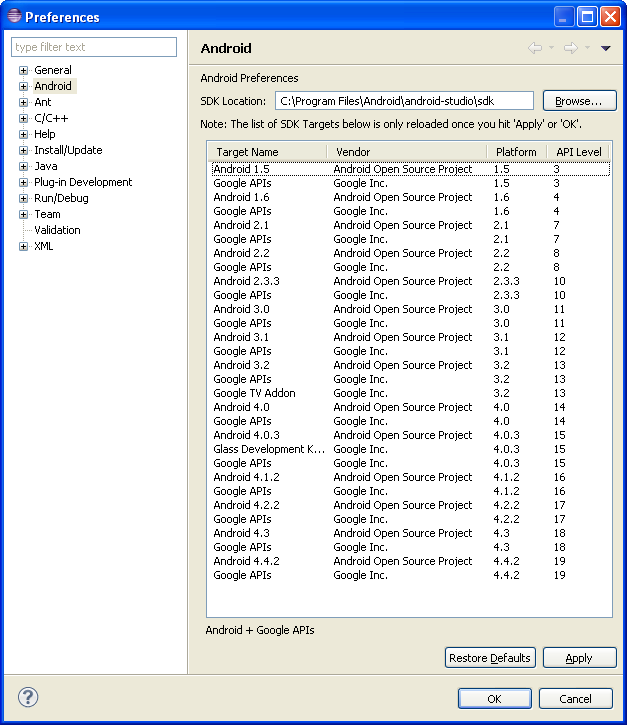Select the Java preferences category
This screenshot has width=627, height=725.
[x=46, y=166]
